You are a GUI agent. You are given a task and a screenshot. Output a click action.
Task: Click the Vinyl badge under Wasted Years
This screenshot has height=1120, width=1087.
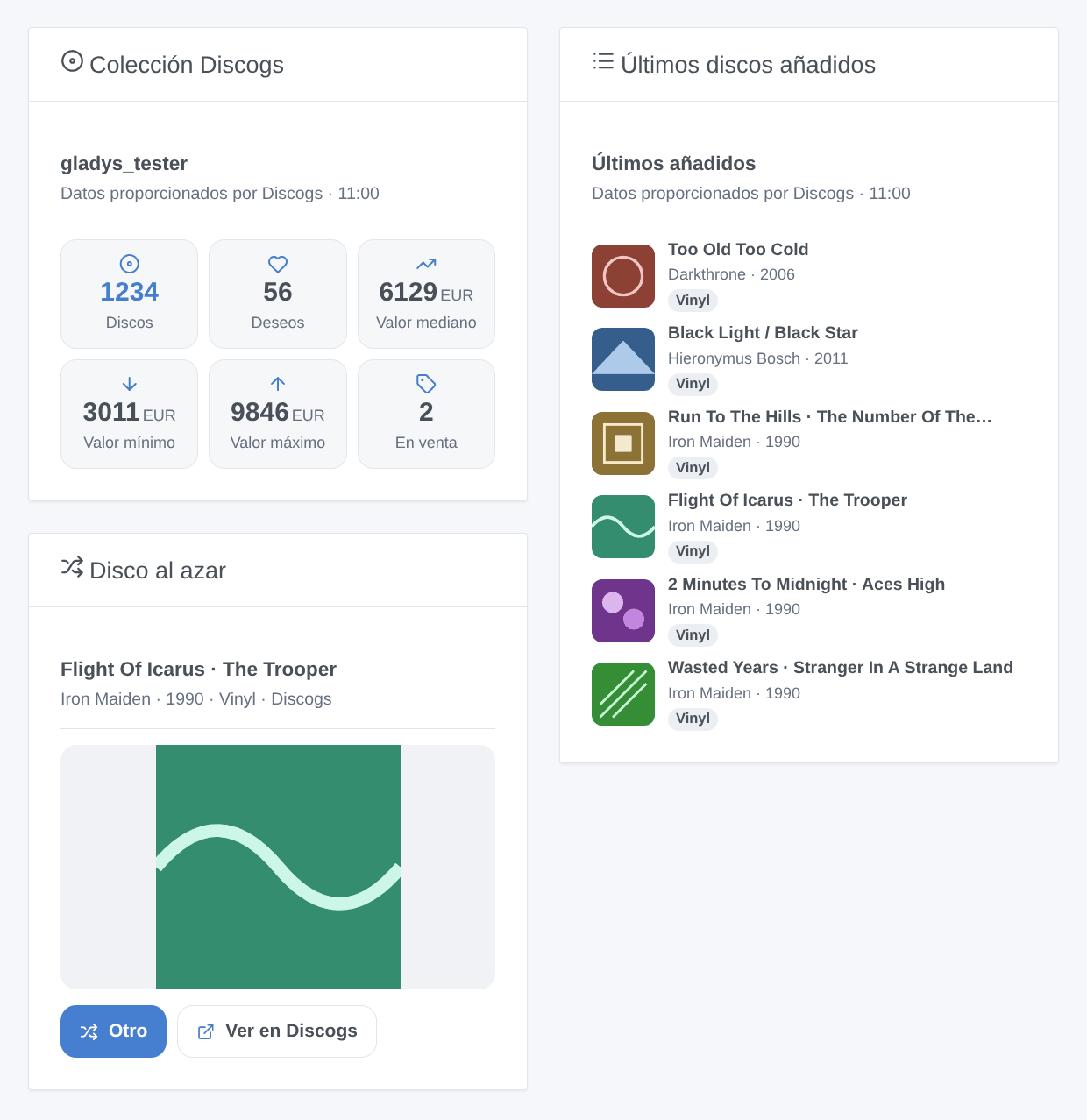point(693,719)
